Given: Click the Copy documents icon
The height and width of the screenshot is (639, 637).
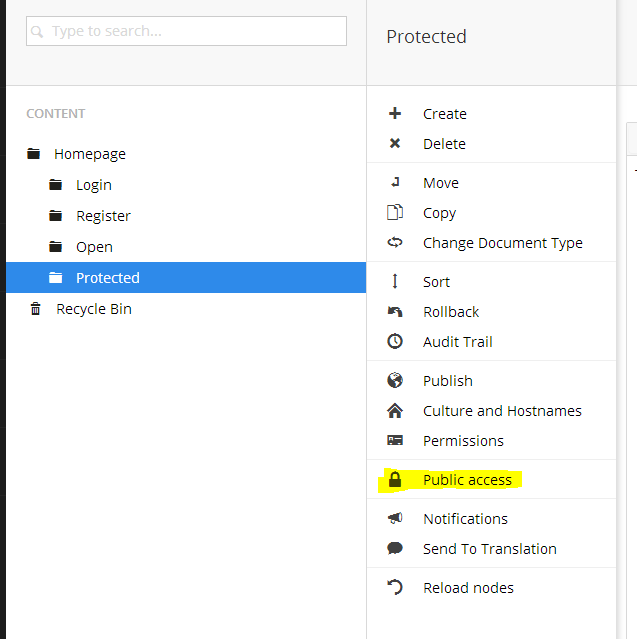Looking at the screenshot, I should (395, 212).
